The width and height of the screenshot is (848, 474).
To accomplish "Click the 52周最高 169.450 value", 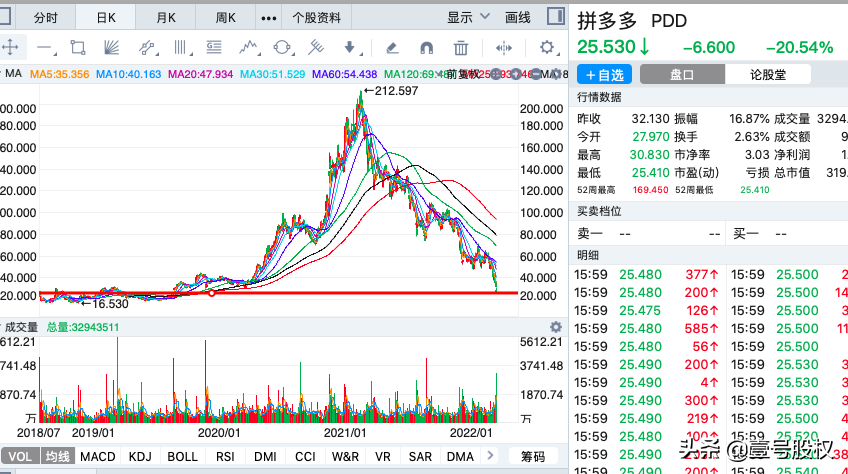I will pyautogui.click(x=651, y=190).
